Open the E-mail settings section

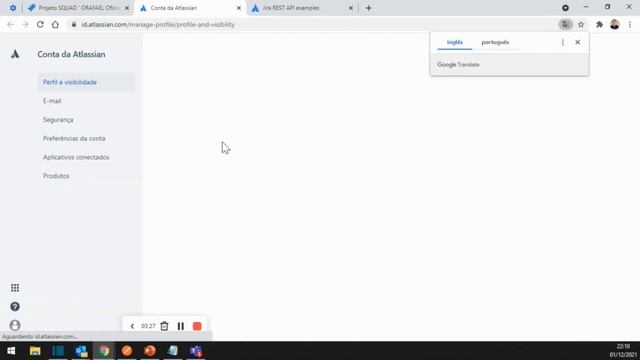coord(52,101)
